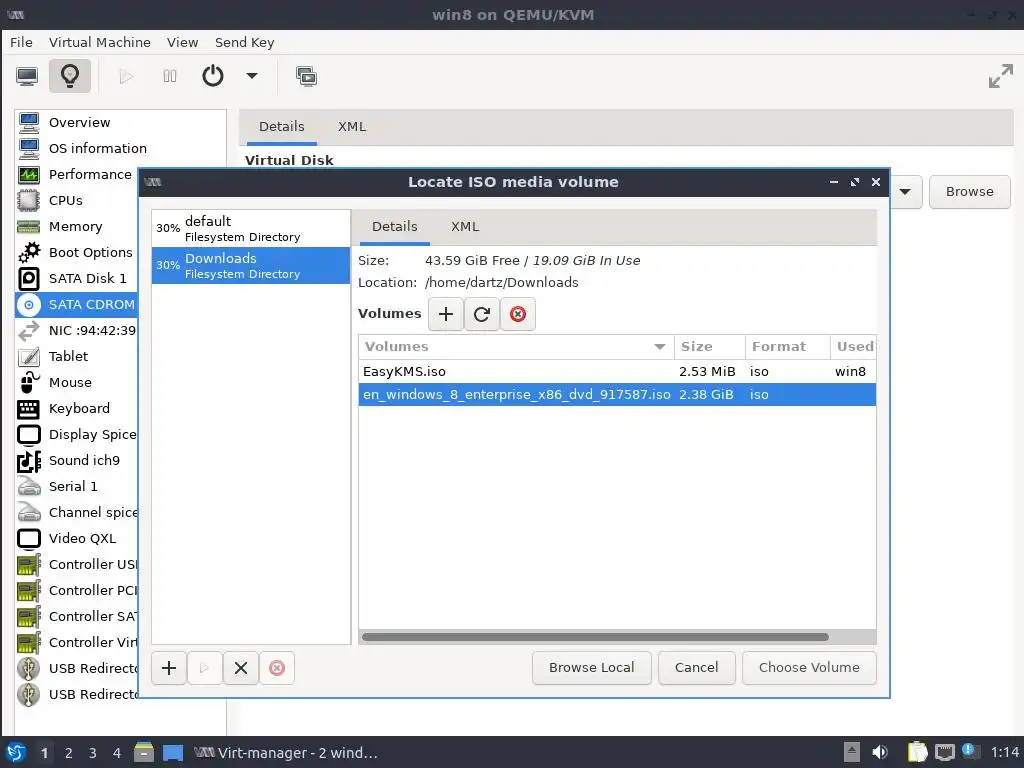Cancel the ISO locate dialog

point(697,667)
